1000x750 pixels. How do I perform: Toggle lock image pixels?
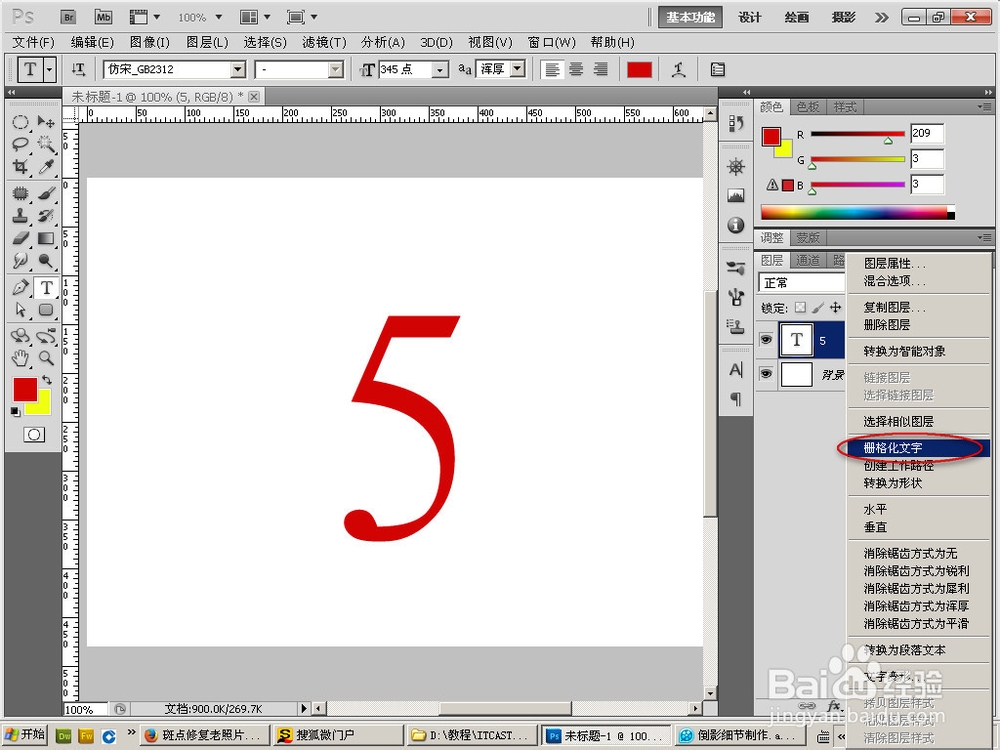(x=818, y=307)
